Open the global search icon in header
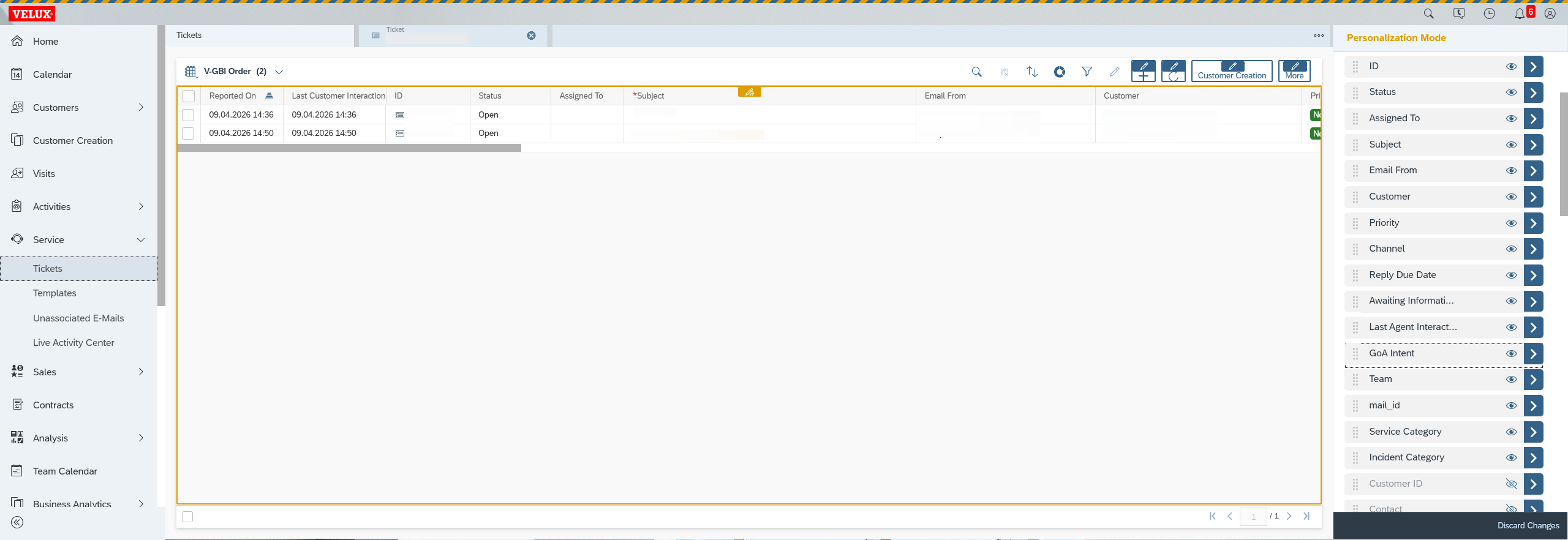 point(1428,13)
